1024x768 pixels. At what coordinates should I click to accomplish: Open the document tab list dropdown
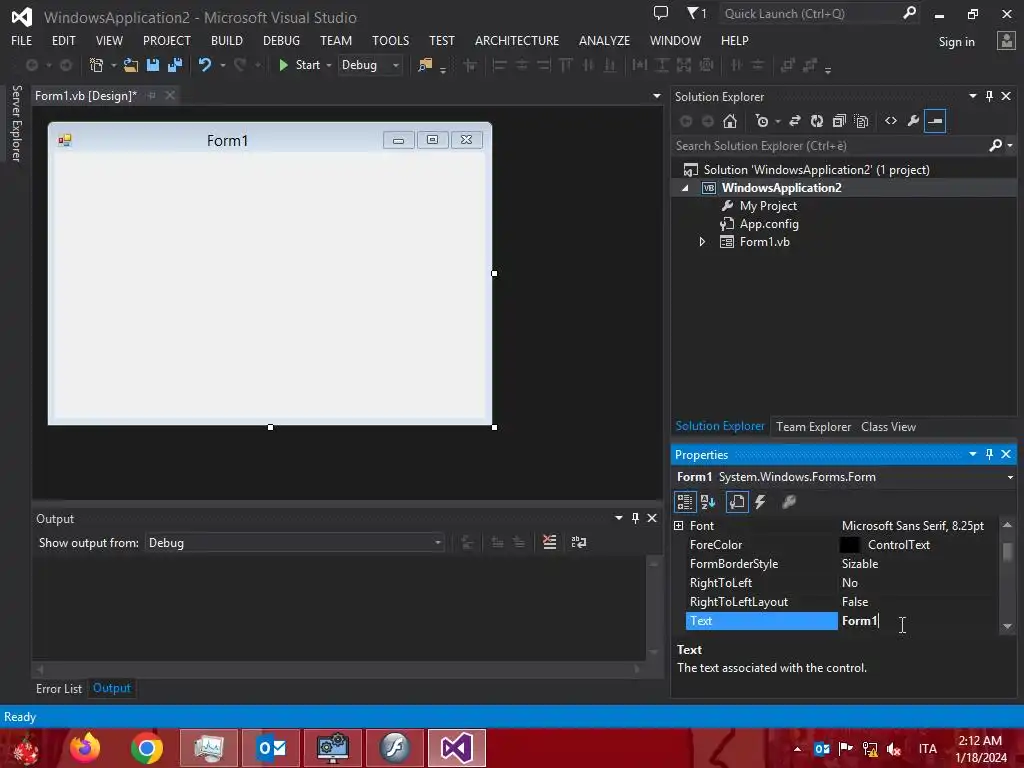click(x=656, y=96)
